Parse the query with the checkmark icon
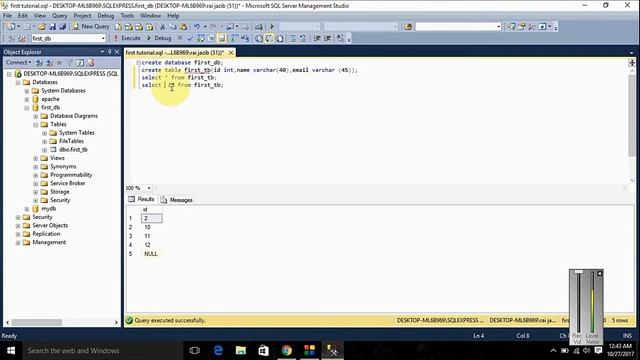Viewport: 640px width, 360px height. click(190, 38)
